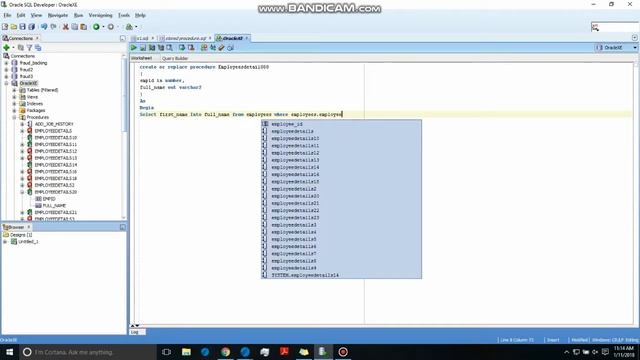Click the Autotrace worksheet icon
This screenshot has height=360, width=640.
[161, 48]
